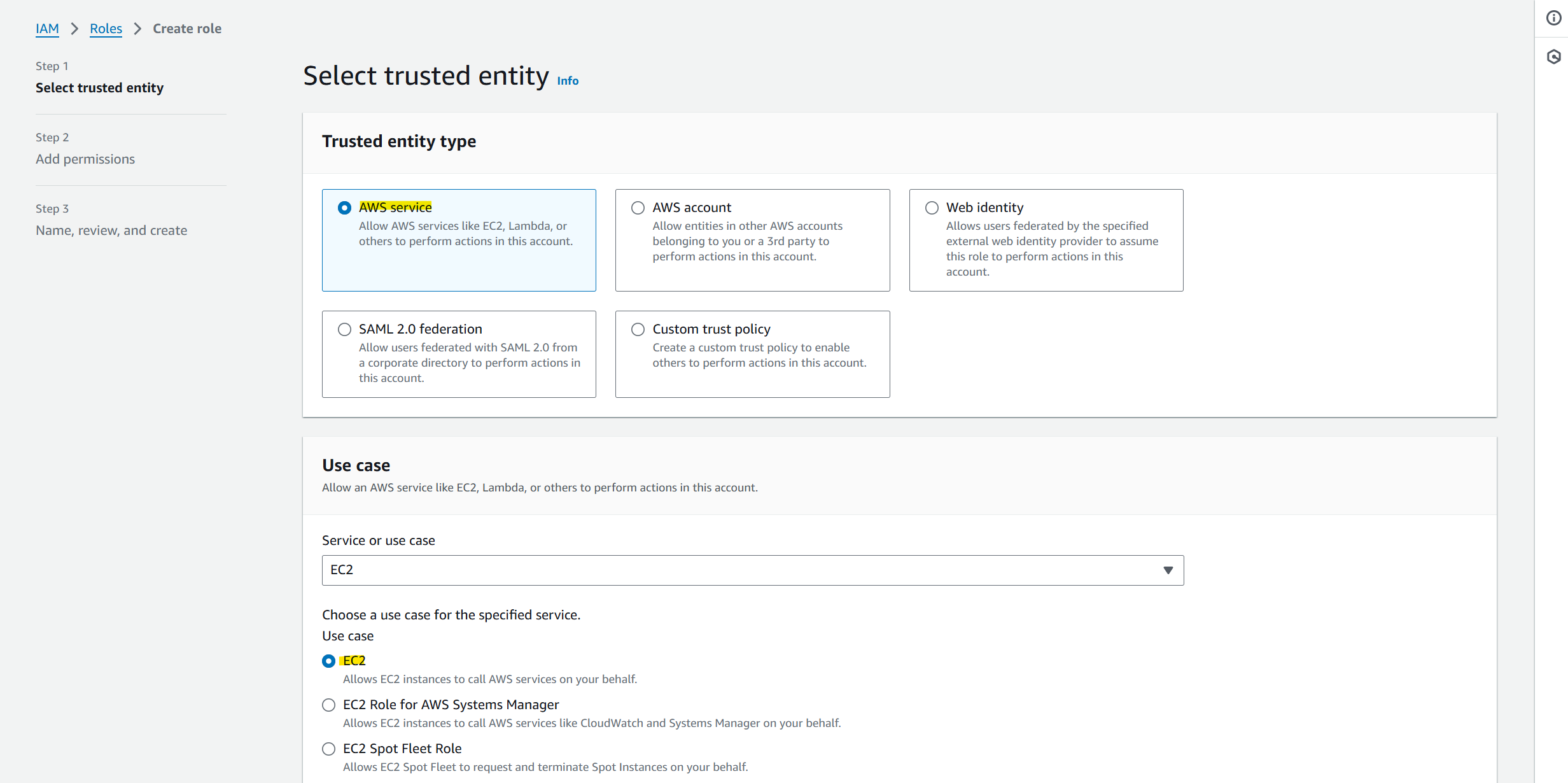Select the Web identity radio button

click(932, 208)
